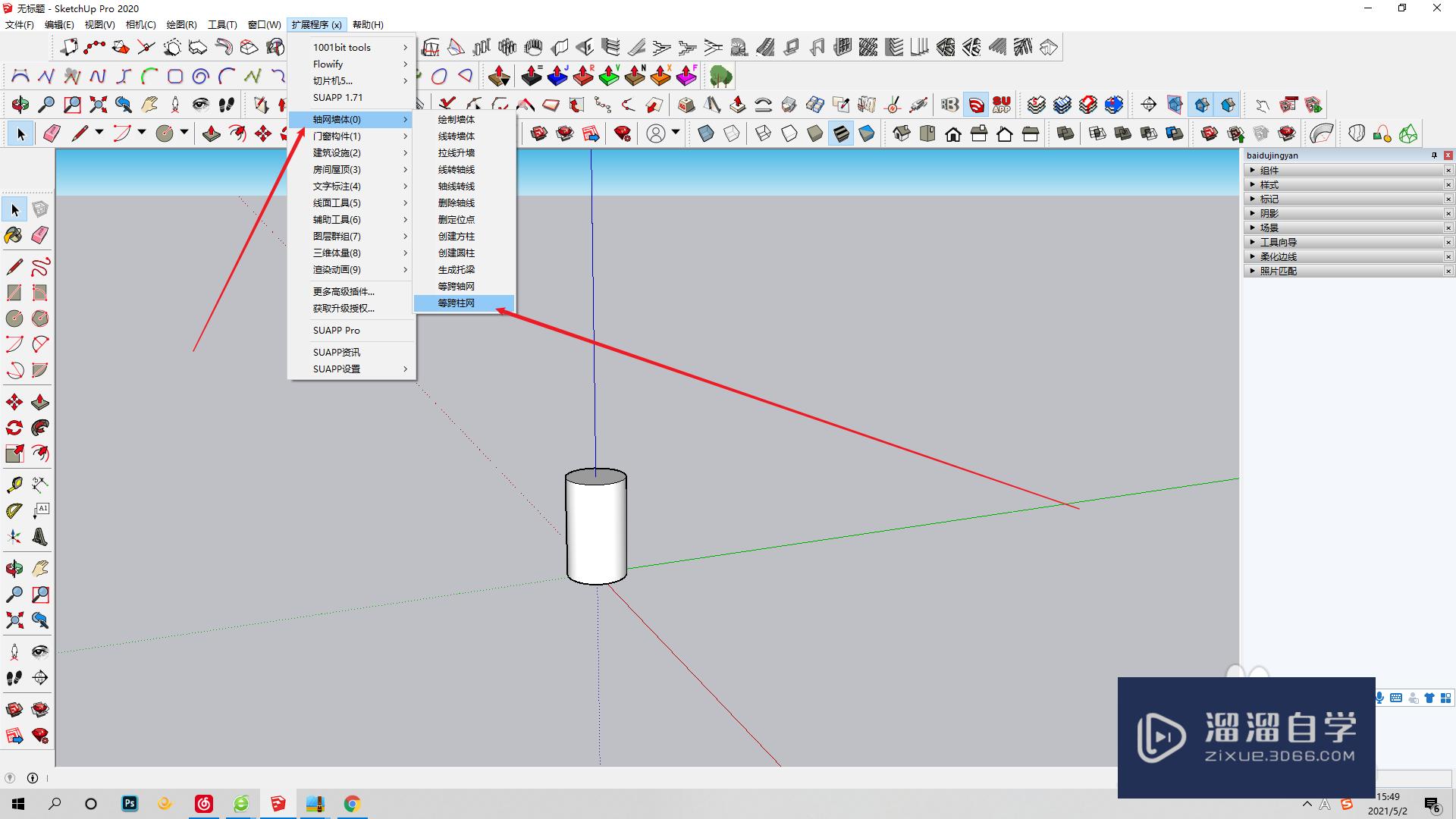Toggle Shaded With Textures style
Screen dimensions: 1456x819
(x=841, y=134)
